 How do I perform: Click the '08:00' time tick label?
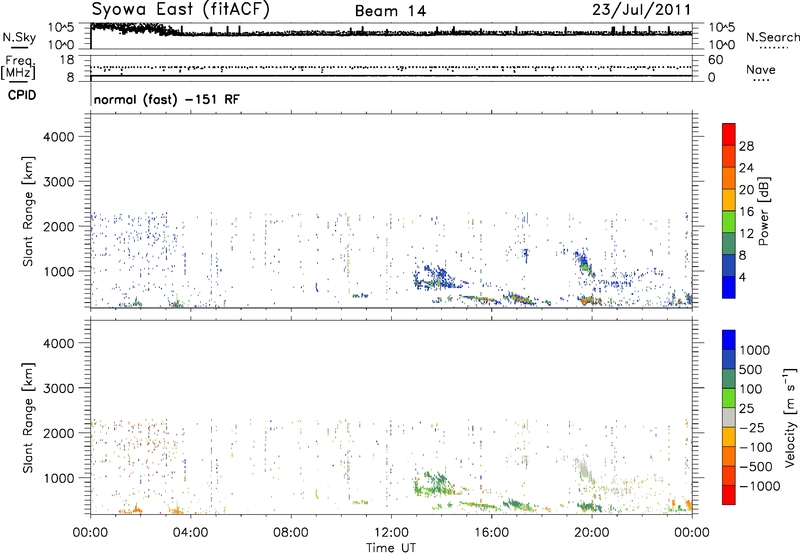click(x=291, y=533)
